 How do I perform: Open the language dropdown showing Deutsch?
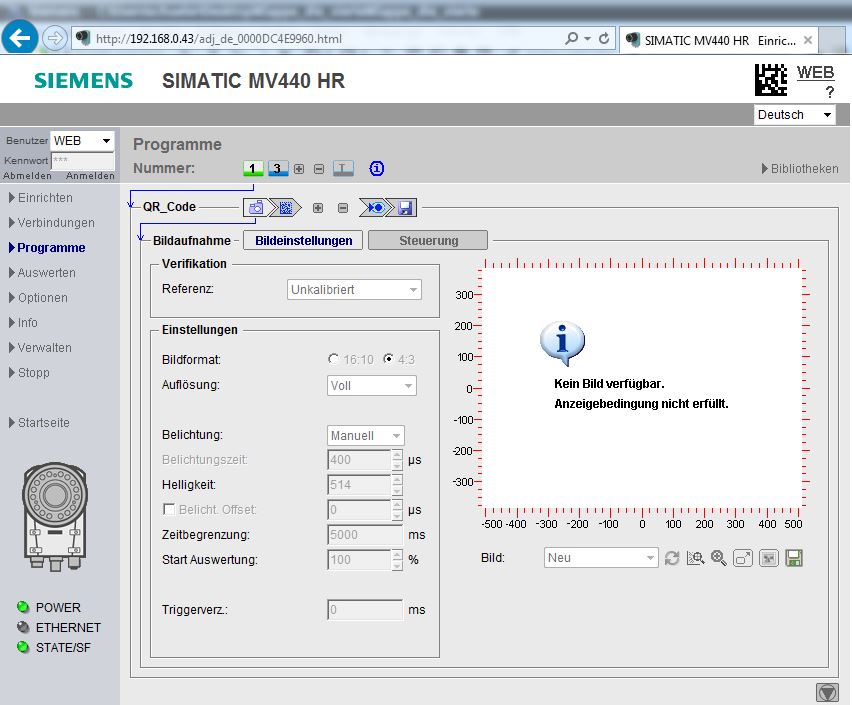[795, 115]
